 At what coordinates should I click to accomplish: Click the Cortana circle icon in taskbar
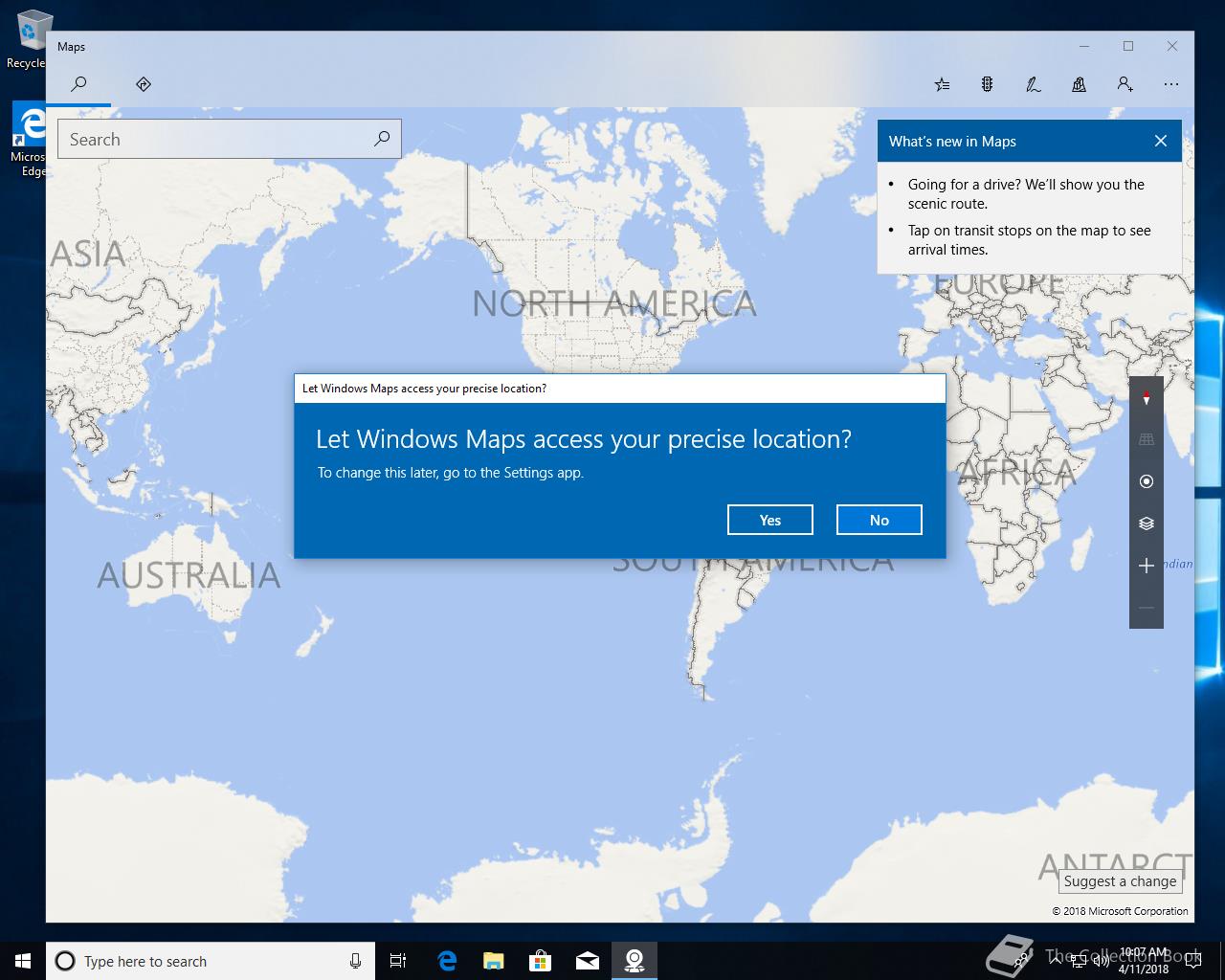tap(65, 961)
